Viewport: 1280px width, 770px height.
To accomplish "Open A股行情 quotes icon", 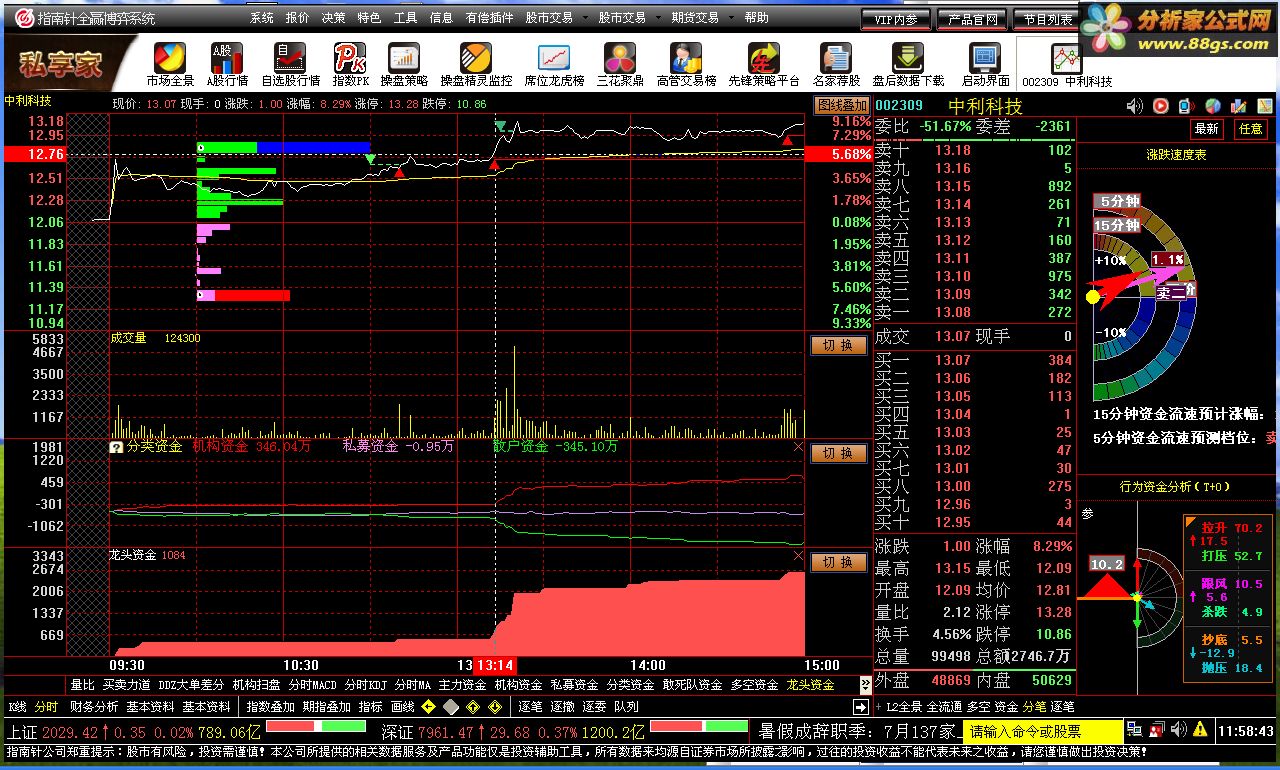I will pyautogui.click(x=227, y=64).
